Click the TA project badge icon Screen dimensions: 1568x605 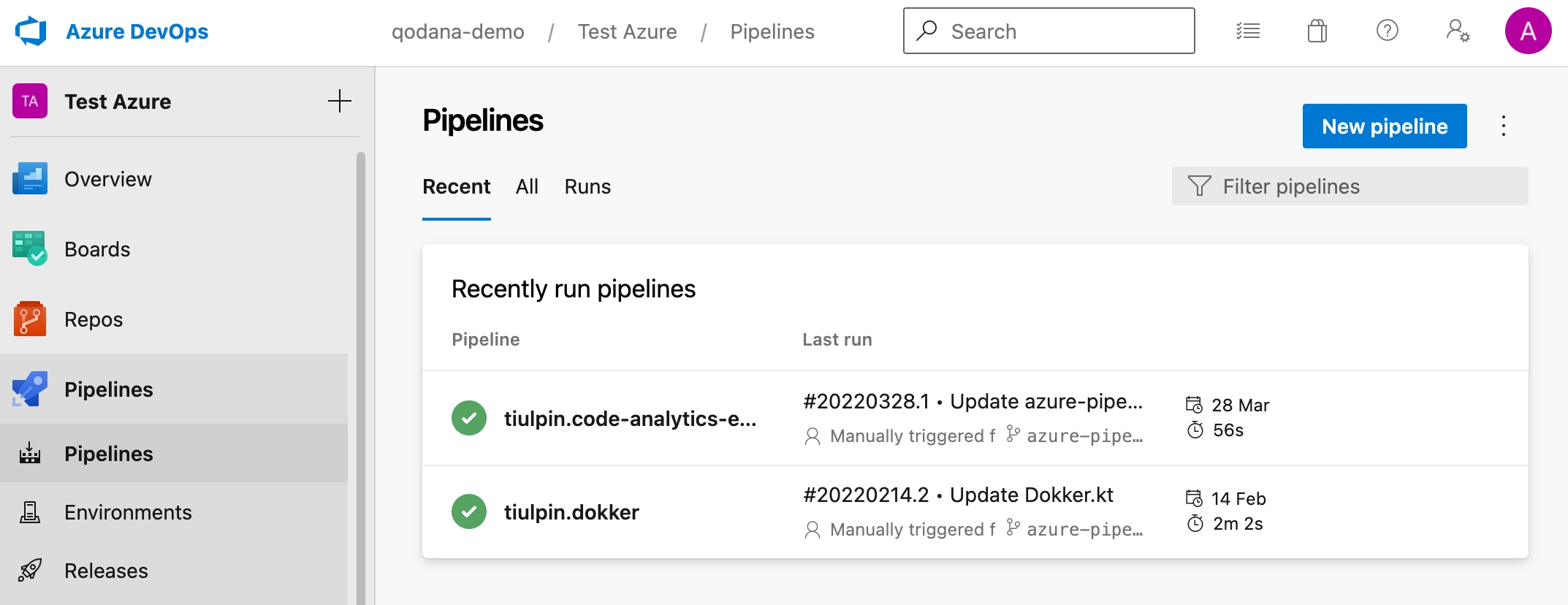(x=30, y=101)
